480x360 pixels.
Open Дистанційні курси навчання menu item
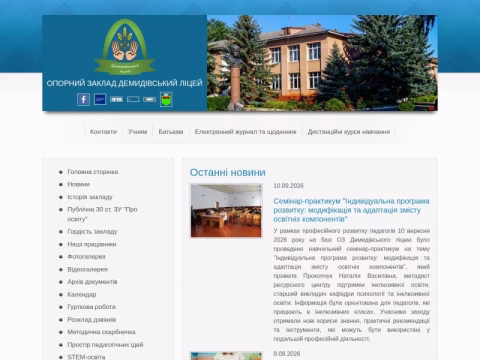349,132
